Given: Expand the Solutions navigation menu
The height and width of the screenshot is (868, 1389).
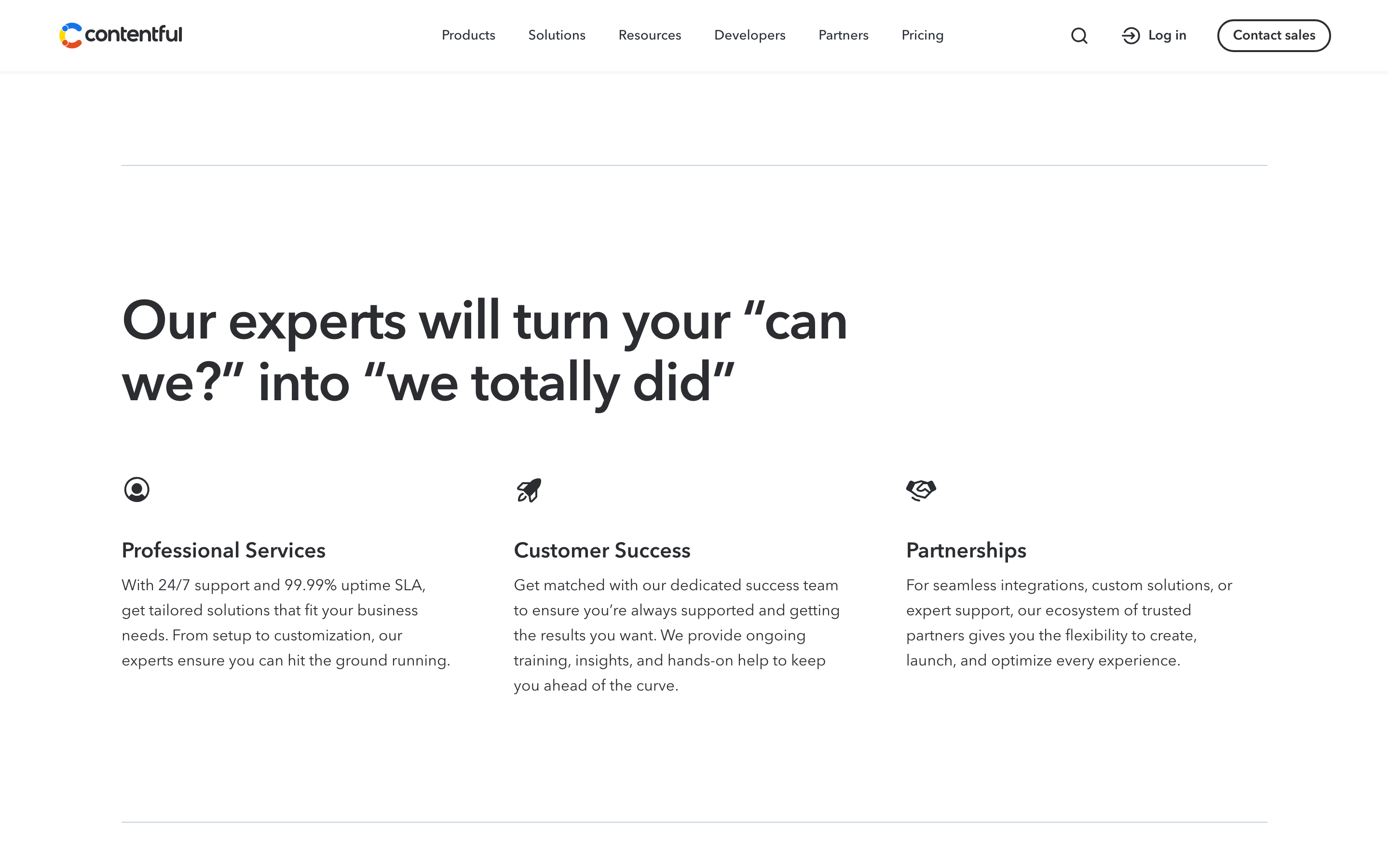Looking at the screenshot, I should (x=557, y=36).
